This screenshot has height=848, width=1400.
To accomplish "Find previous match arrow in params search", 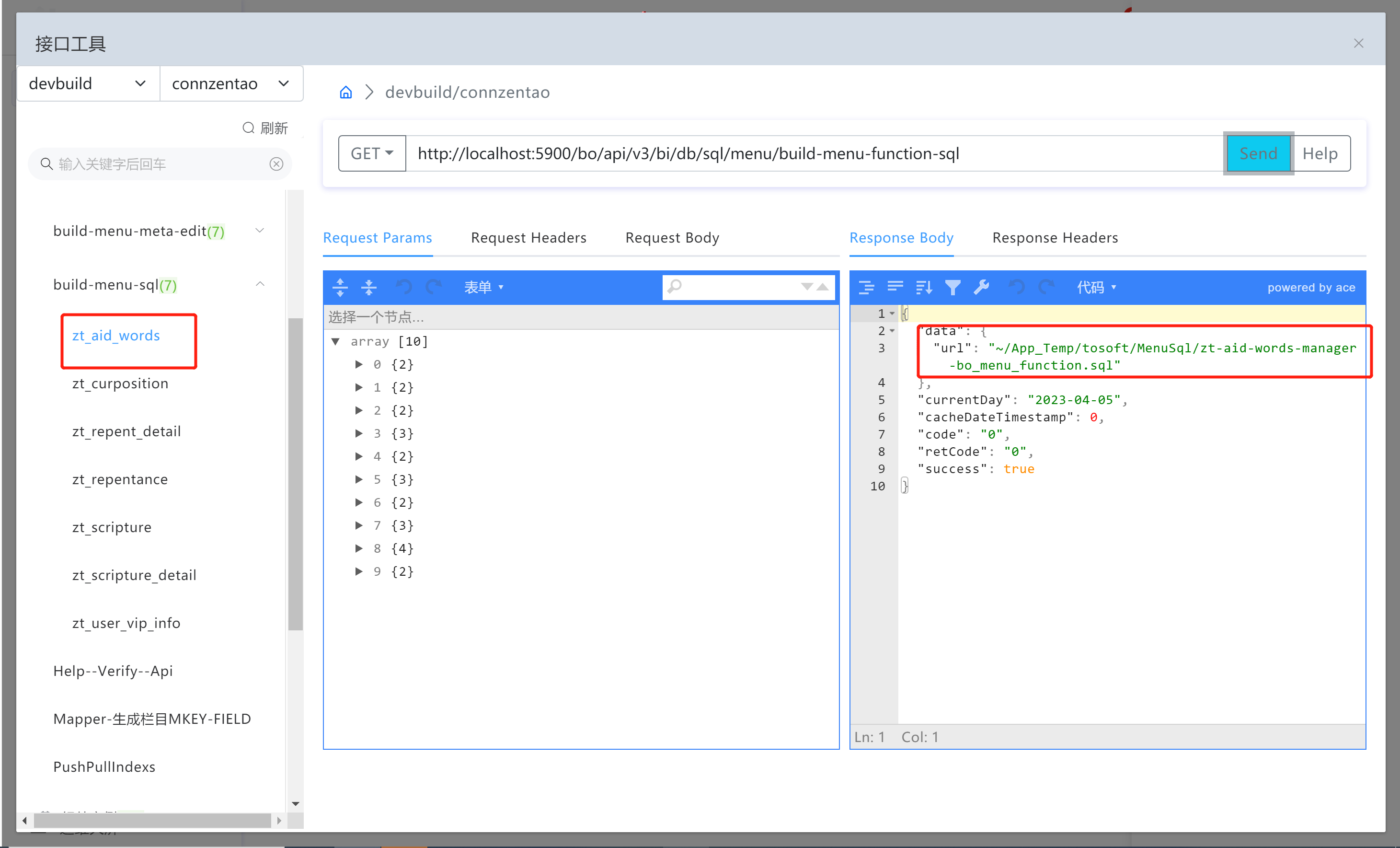I will [822, 287].
